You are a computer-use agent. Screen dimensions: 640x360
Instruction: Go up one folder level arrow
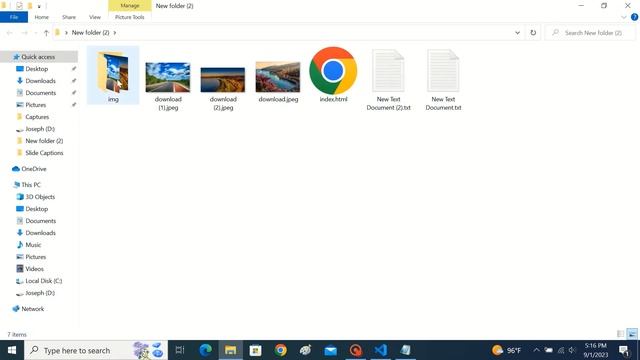coord(46,33)
